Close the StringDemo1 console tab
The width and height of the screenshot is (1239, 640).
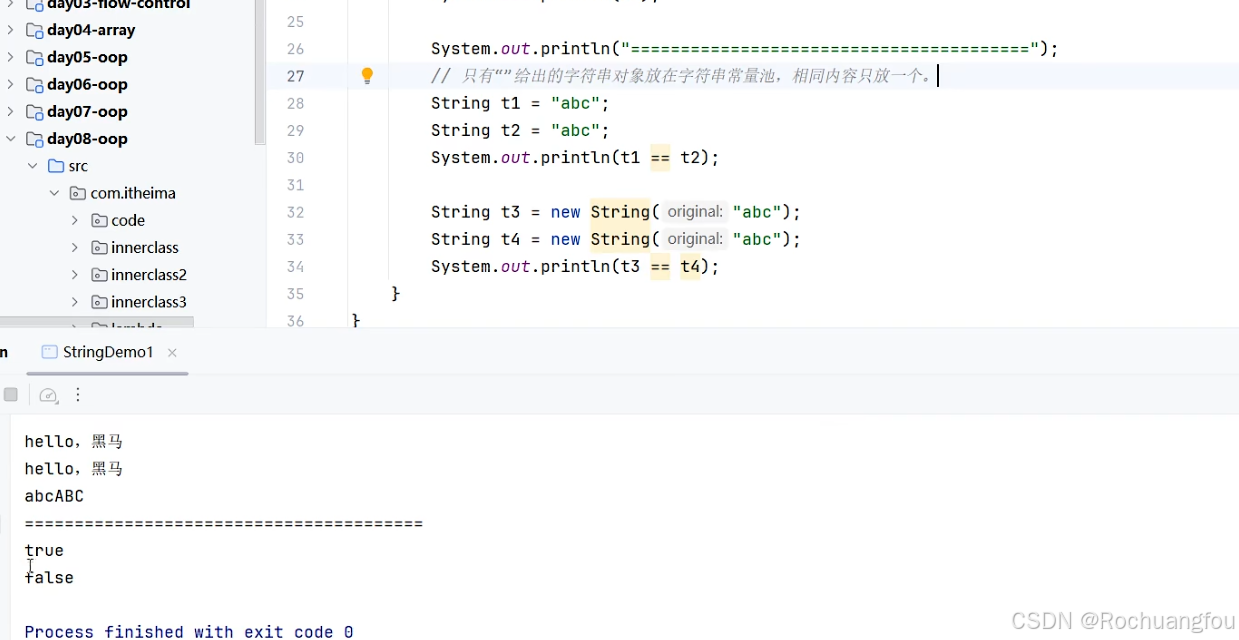(170, 352)
